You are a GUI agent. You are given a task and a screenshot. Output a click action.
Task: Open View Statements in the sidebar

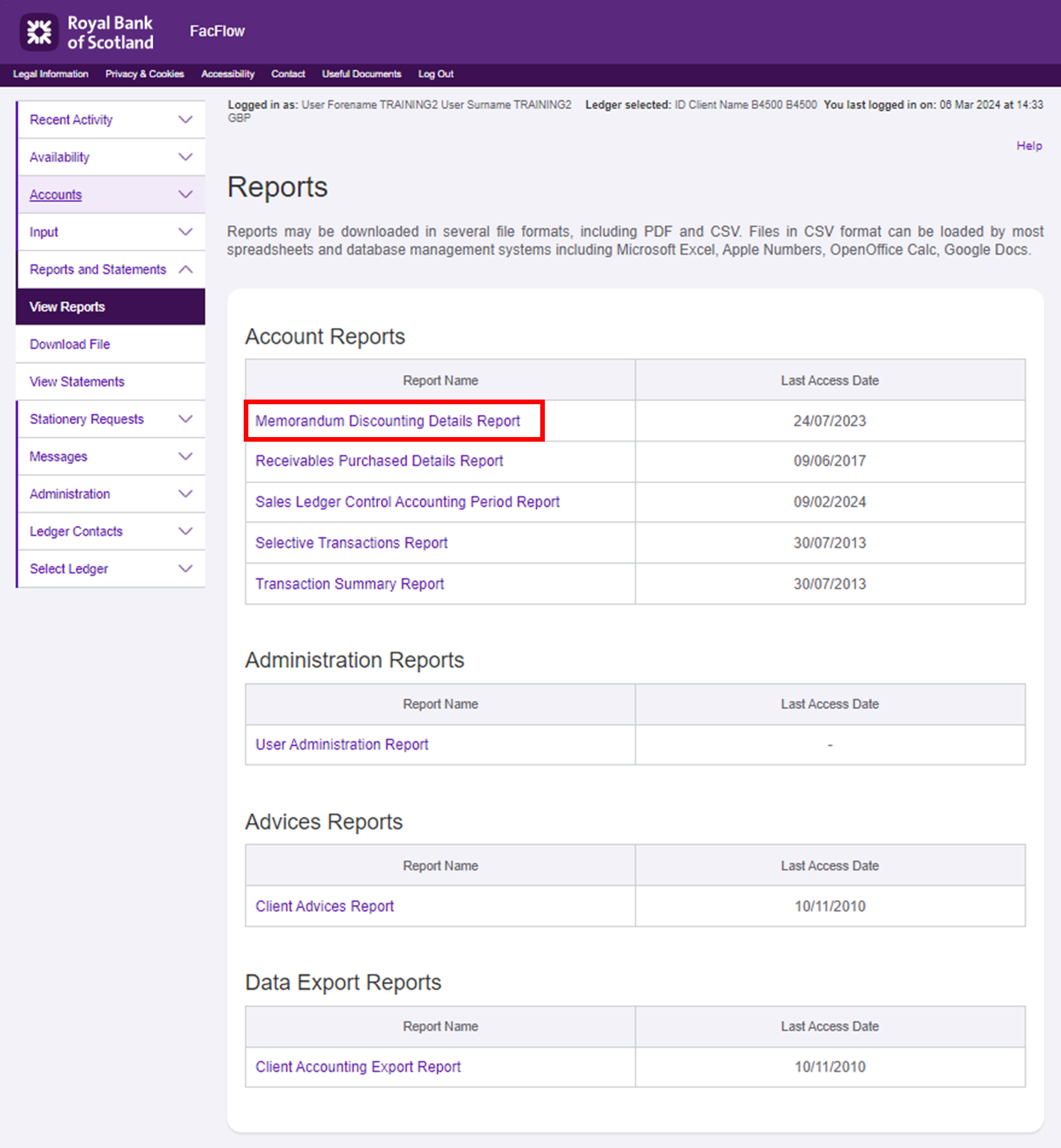point(77,382)
